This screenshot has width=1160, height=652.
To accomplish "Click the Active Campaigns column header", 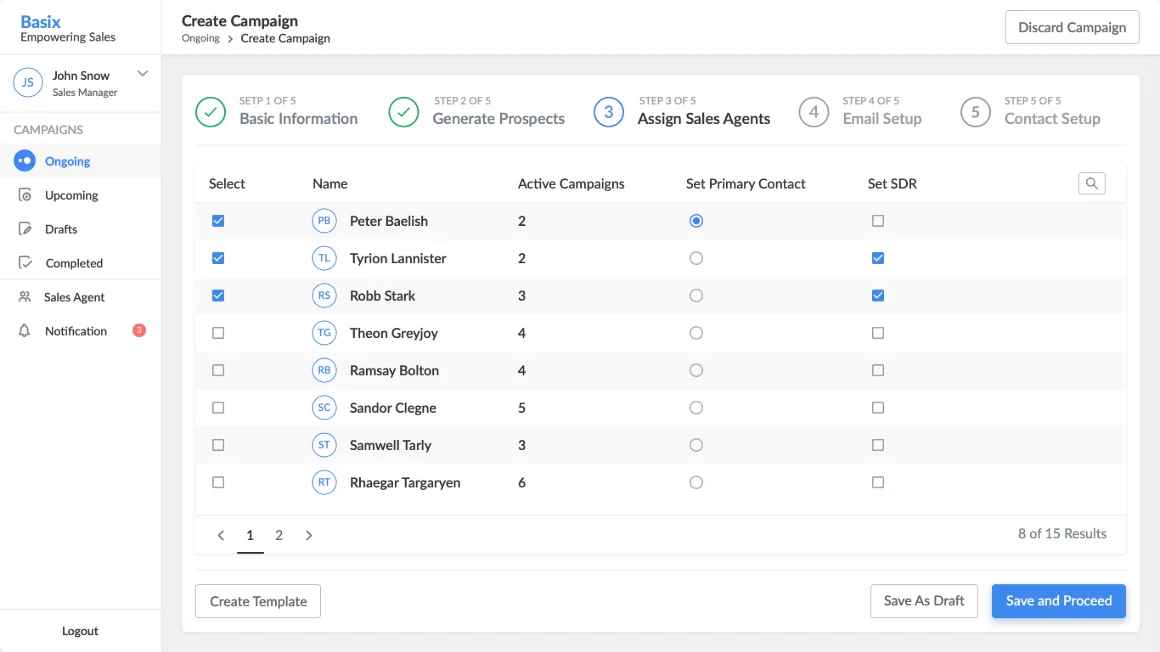I will coord(571,184).
